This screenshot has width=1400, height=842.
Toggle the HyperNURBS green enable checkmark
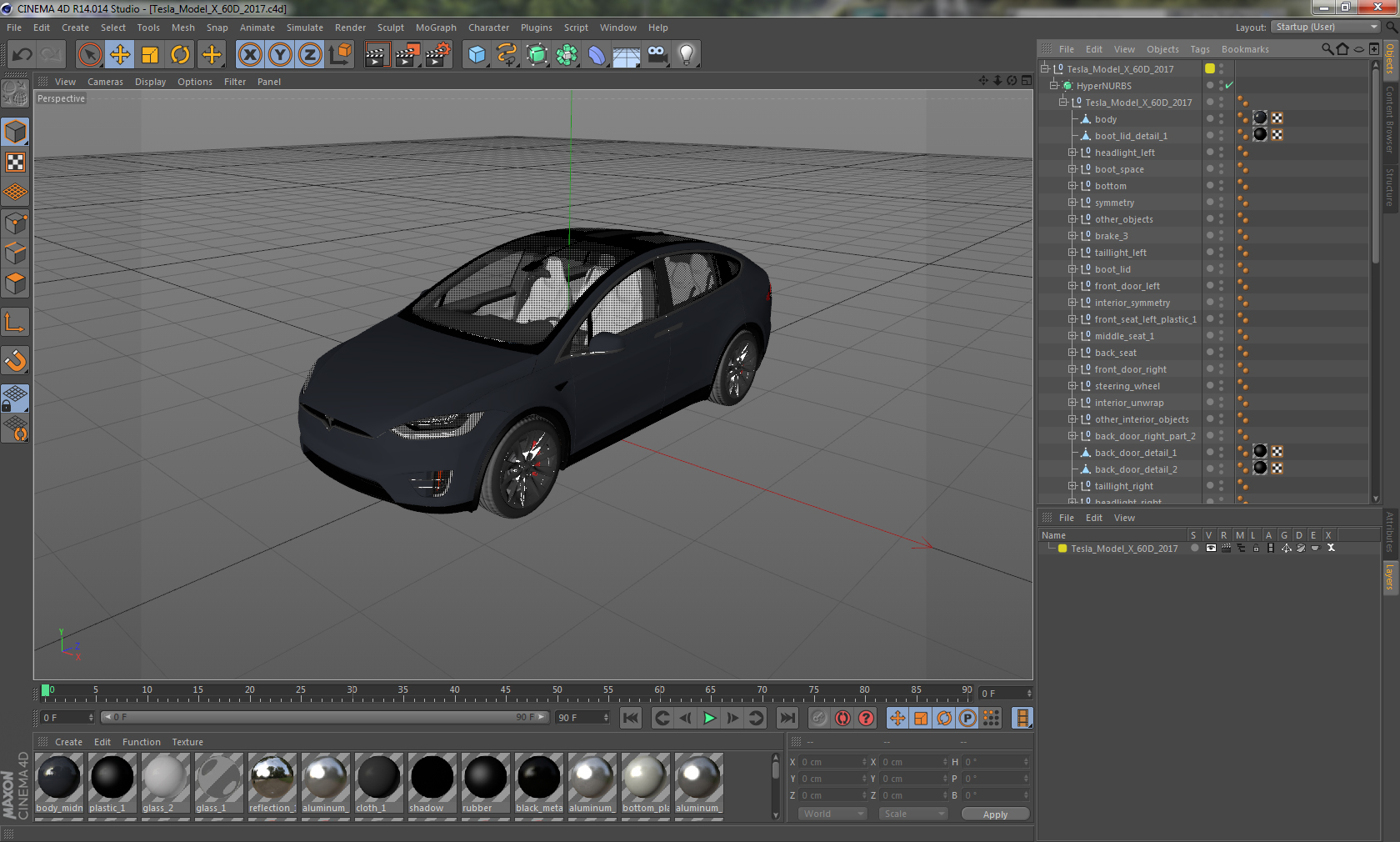coord(1229,86)
